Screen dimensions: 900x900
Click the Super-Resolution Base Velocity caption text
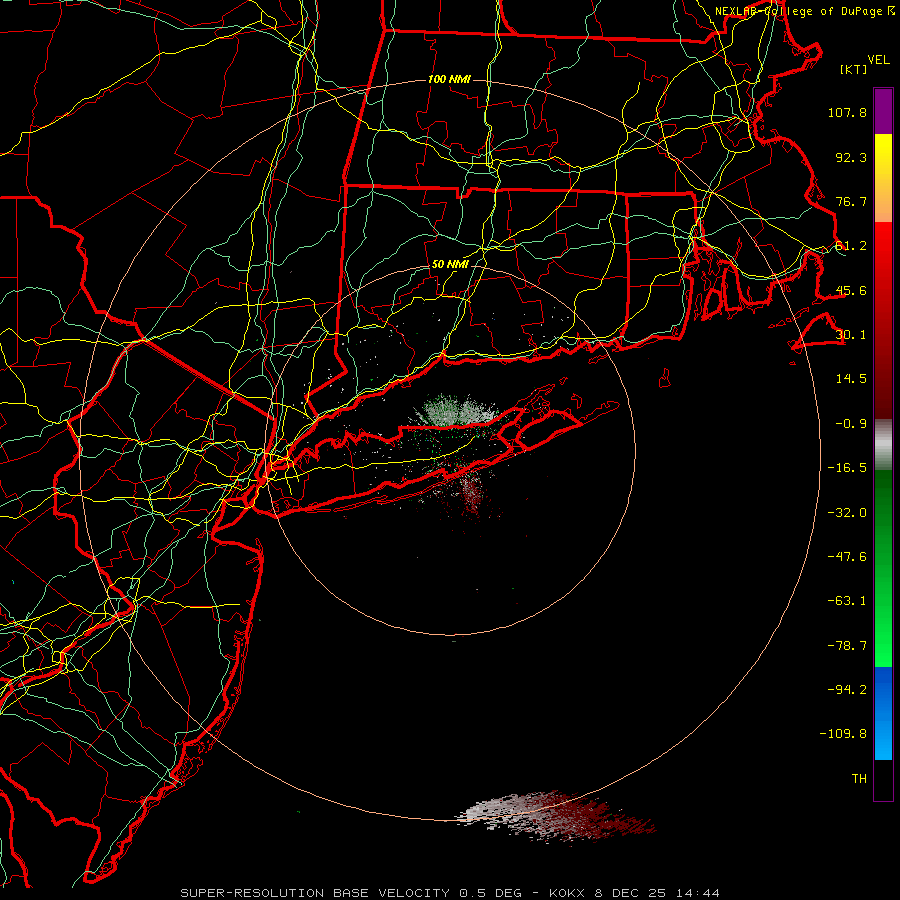click(449, 893)
